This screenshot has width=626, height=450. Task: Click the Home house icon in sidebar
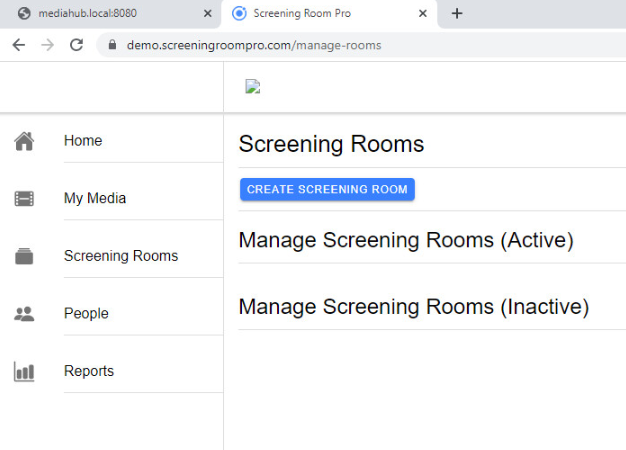[x=24, y=141]
